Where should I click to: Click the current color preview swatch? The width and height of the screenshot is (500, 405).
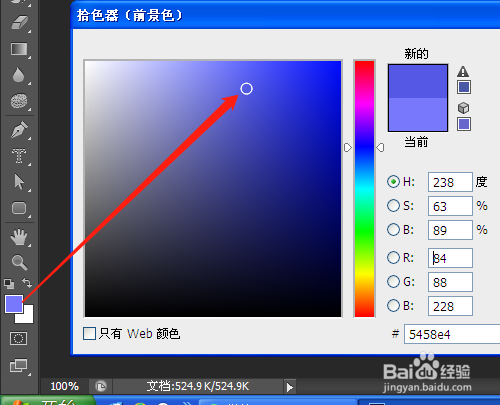418,114
